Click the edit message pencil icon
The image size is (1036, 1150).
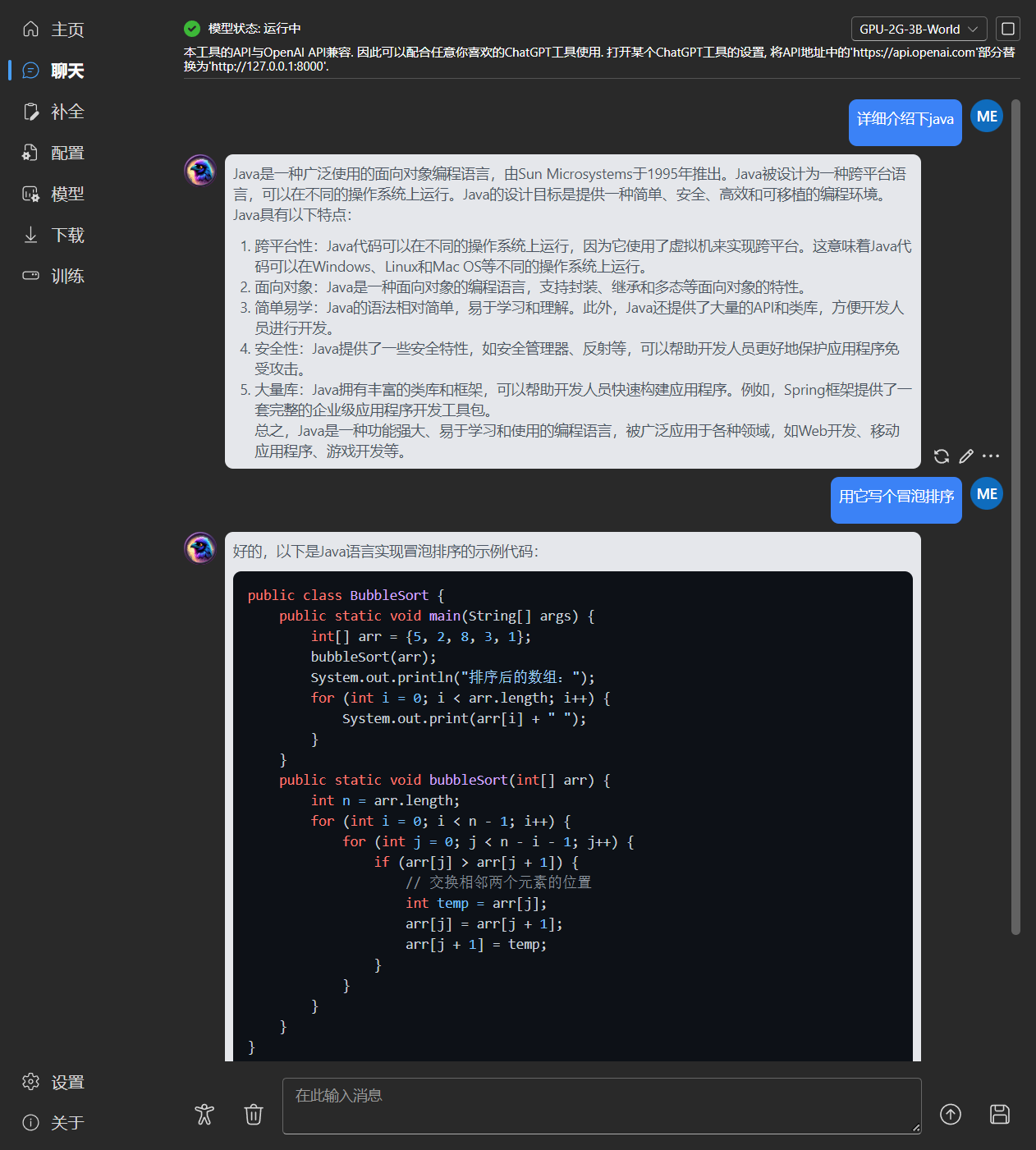click(966, 456)
